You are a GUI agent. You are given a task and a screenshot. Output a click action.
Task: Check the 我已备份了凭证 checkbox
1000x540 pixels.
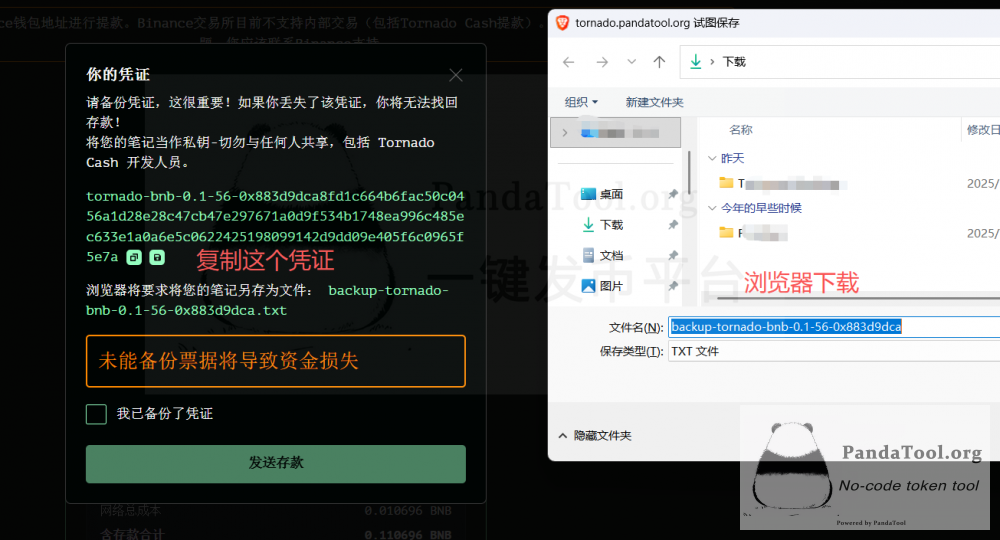tap(96, 414)
